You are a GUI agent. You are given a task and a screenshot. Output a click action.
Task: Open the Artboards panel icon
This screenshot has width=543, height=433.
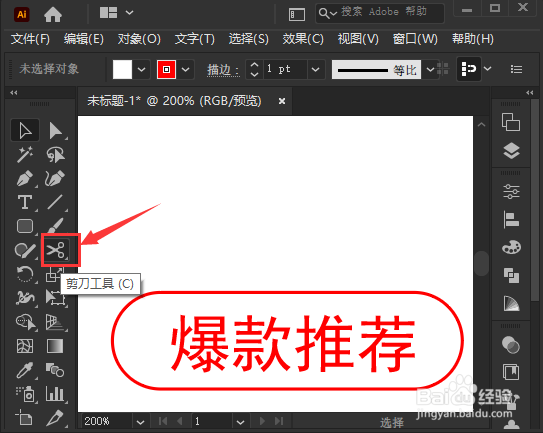click(x=511, y=122)
